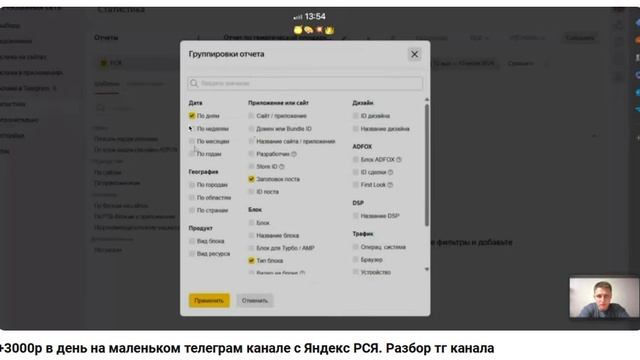Close the Группировки отчета dialog
This screenshot has height=360, width=640.
pos(414,54)
